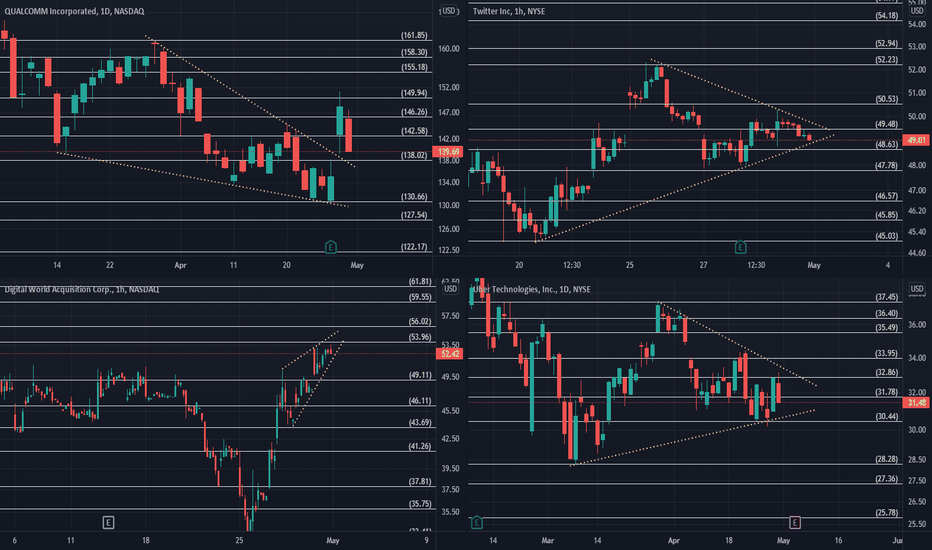932x550 pixels.
Task: Select the (54.18) level label on Twitter
Action: coord(887,15)
